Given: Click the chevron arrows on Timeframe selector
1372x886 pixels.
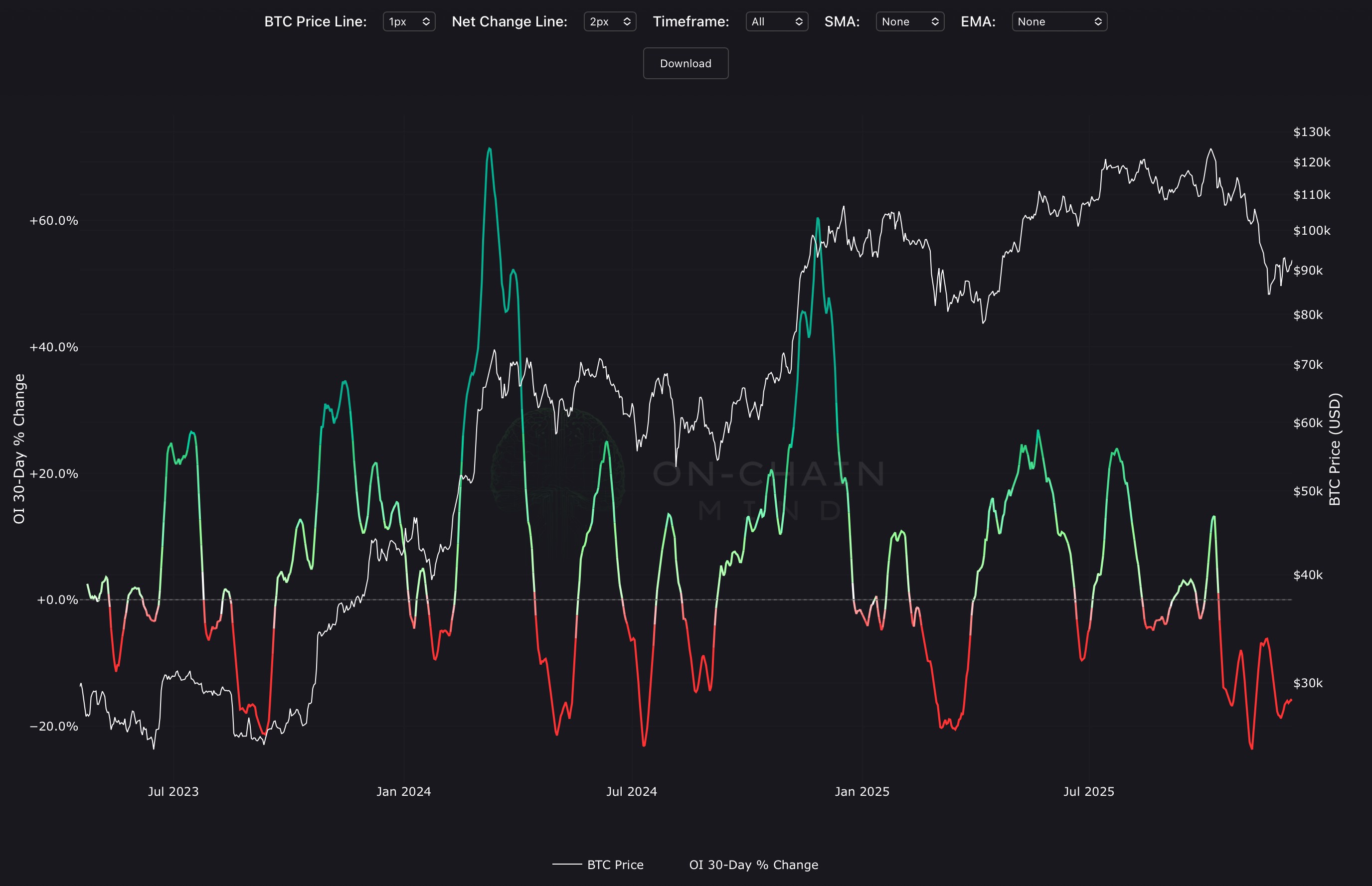Looking at the screenshot, I should point(799,22).
